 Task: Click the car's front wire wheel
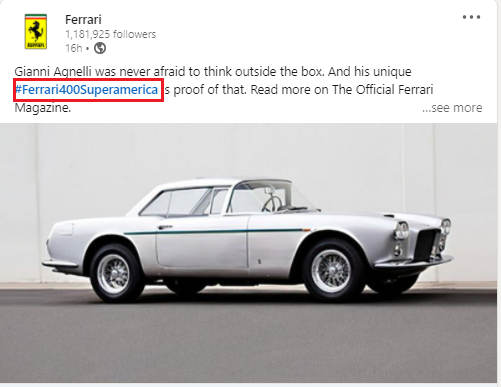coord(333,271)
